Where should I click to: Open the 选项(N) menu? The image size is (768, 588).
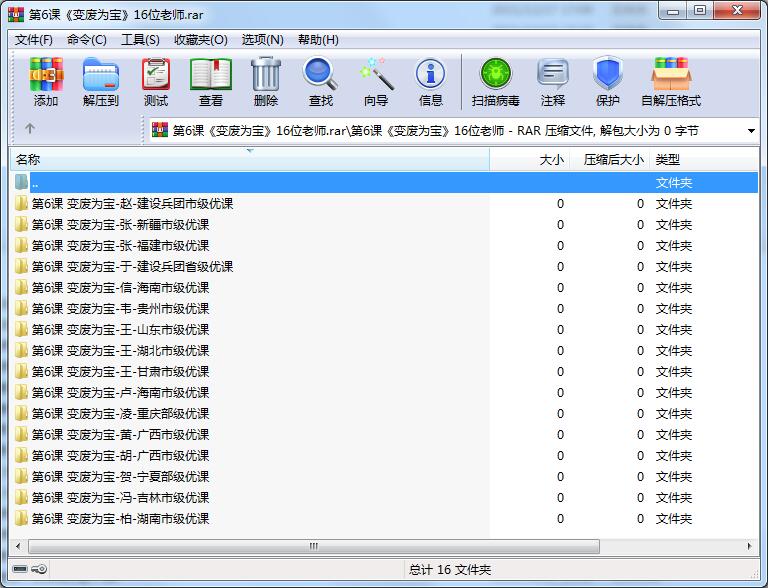[x=263, y=40]
